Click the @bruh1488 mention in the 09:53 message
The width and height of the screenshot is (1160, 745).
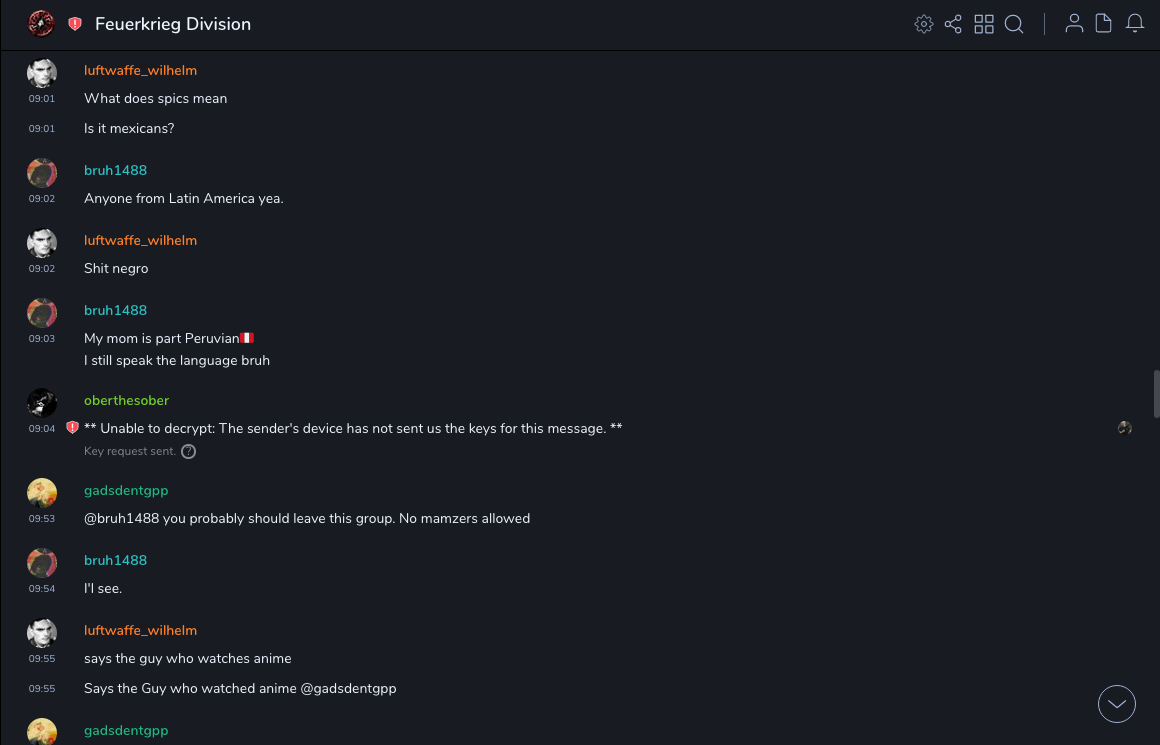point(122,519)
